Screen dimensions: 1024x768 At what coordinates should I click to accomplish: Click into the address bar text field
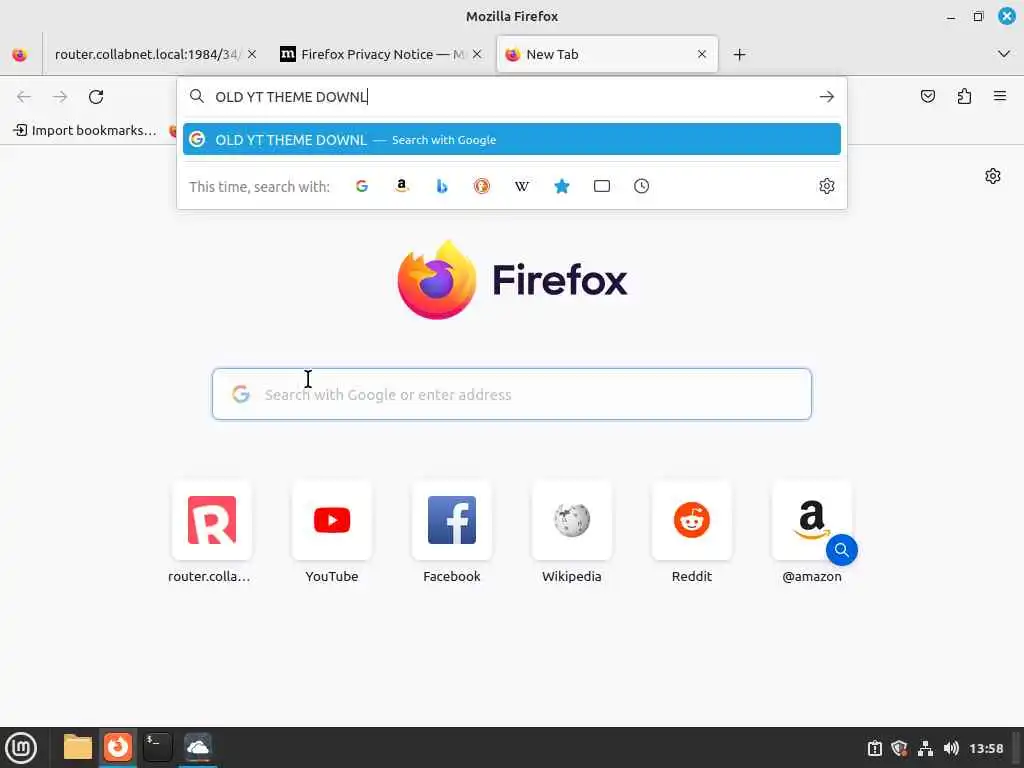point(513,97)
